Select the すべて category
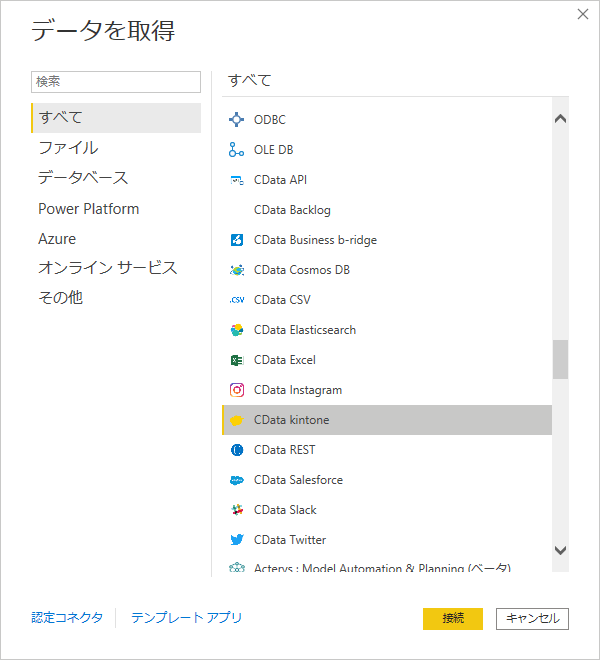 [116, 118]
